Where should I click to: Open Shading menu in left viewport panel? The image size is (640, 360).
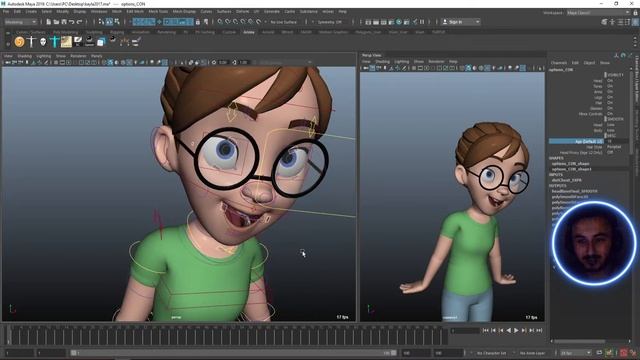tap(24, 56)
